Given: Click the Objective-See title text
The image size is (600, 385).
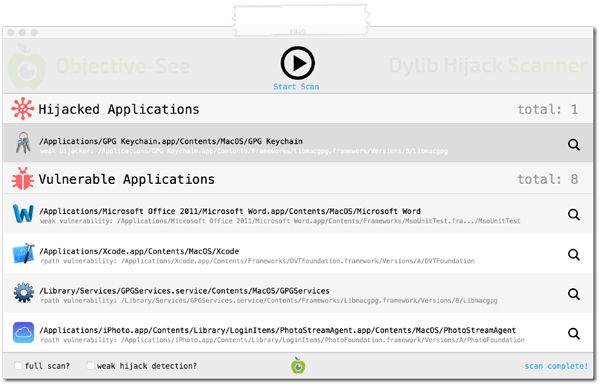Looking at the screenshot, I should tap(122, 66).
